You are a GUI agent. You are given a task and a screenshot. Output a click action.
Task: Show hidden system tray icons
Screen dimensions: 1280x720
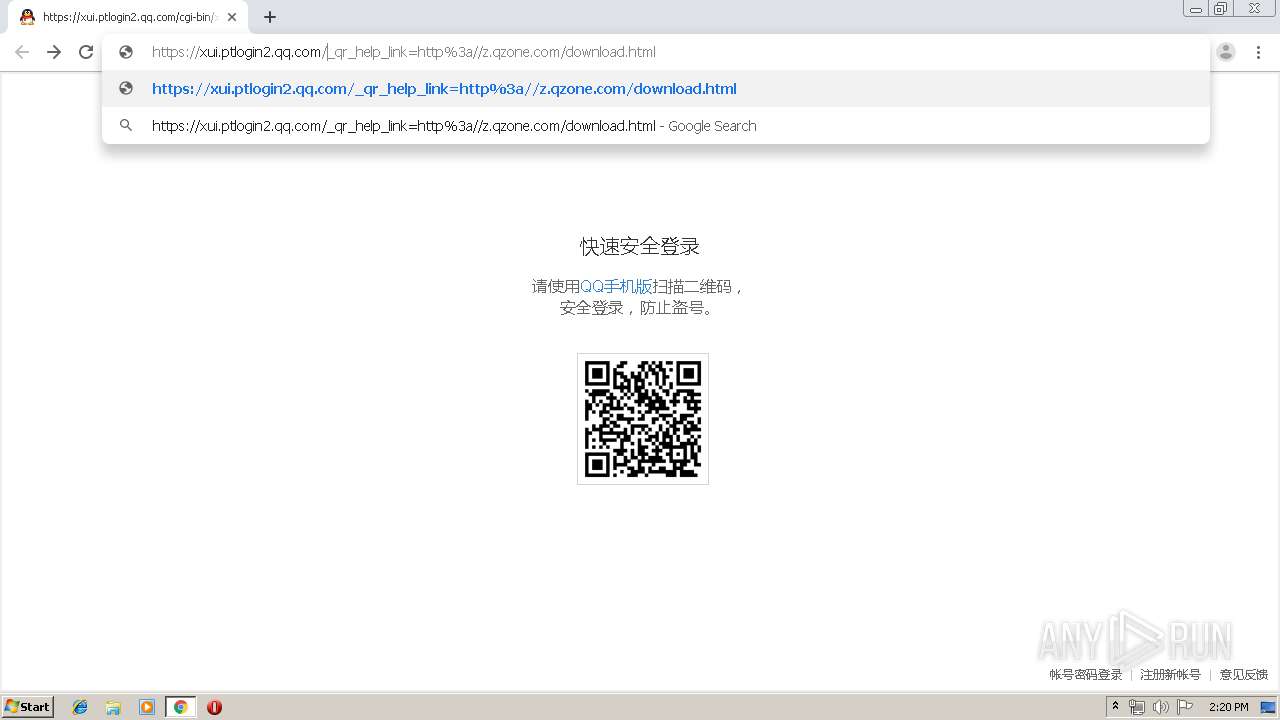[1115, 707]
